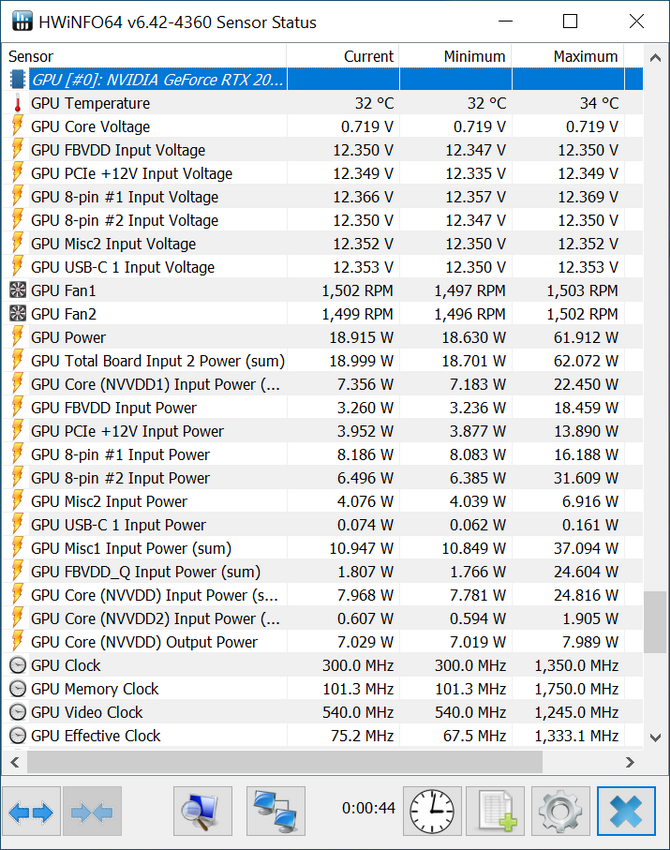Select GPU FBVDD_Q Input Power (sum) label
The width and height of the screenshot is (670, 850).
[x=146, y=571]
